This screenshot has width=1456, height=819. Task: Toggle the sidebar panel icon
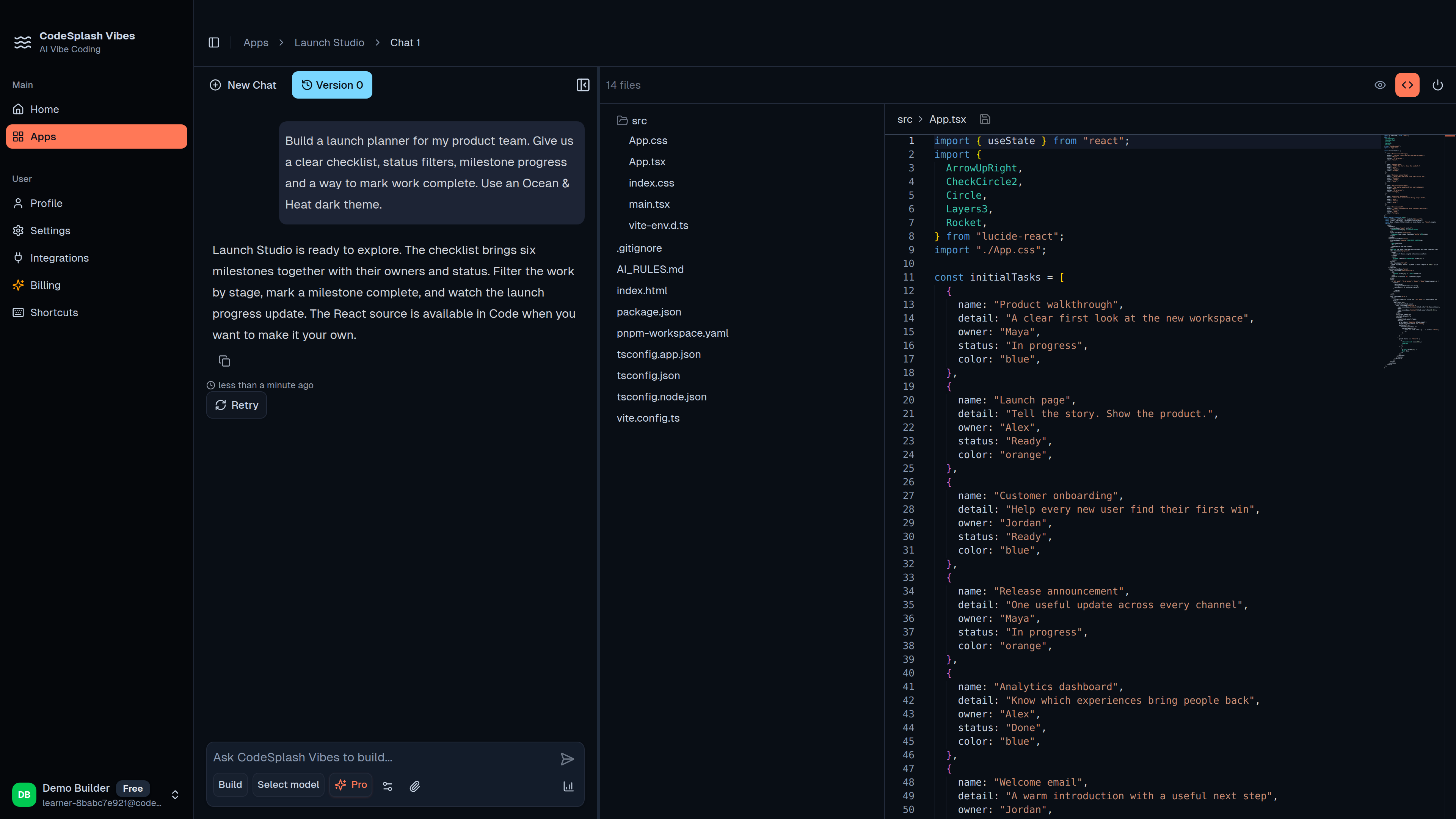tap(213, 42)
